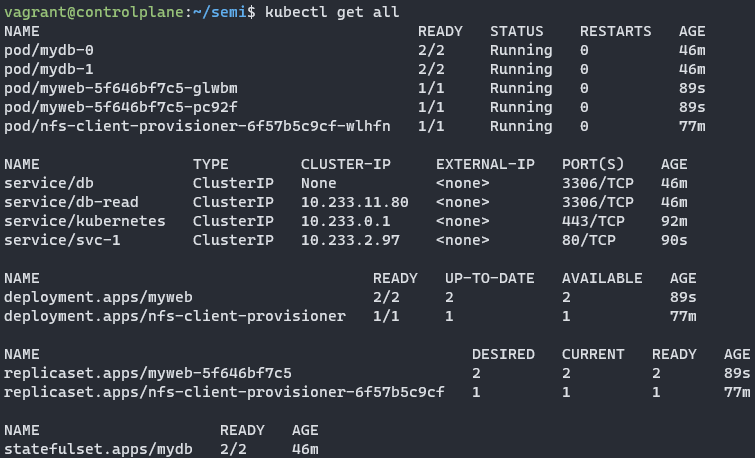Click the '77m' age of nfs-client-provisioner pod
Image resolution: width=755 pixels, height=458 pixels.
(692, 127)
